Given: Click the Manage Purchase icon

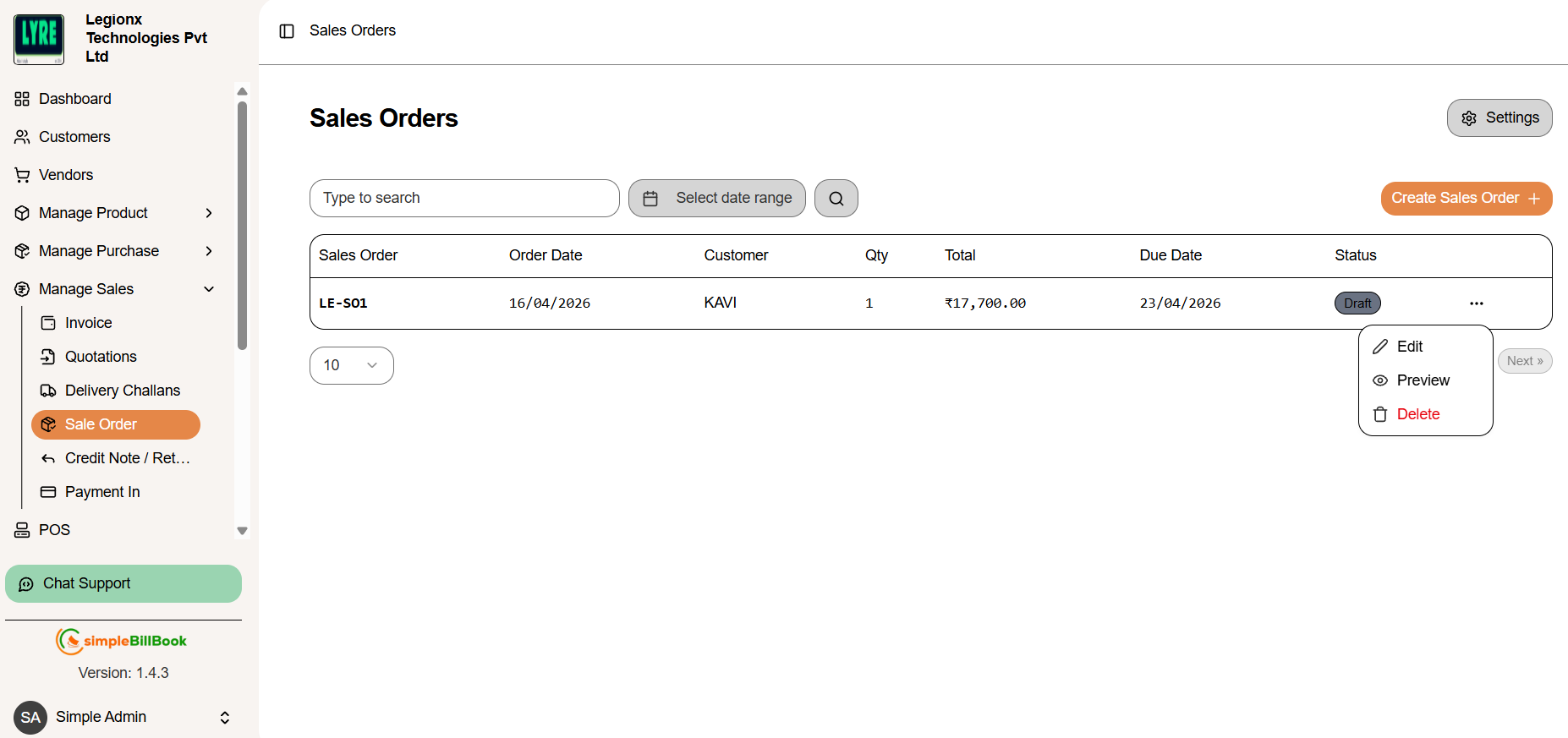Looking at the screenshot, I should click(22, 251).
